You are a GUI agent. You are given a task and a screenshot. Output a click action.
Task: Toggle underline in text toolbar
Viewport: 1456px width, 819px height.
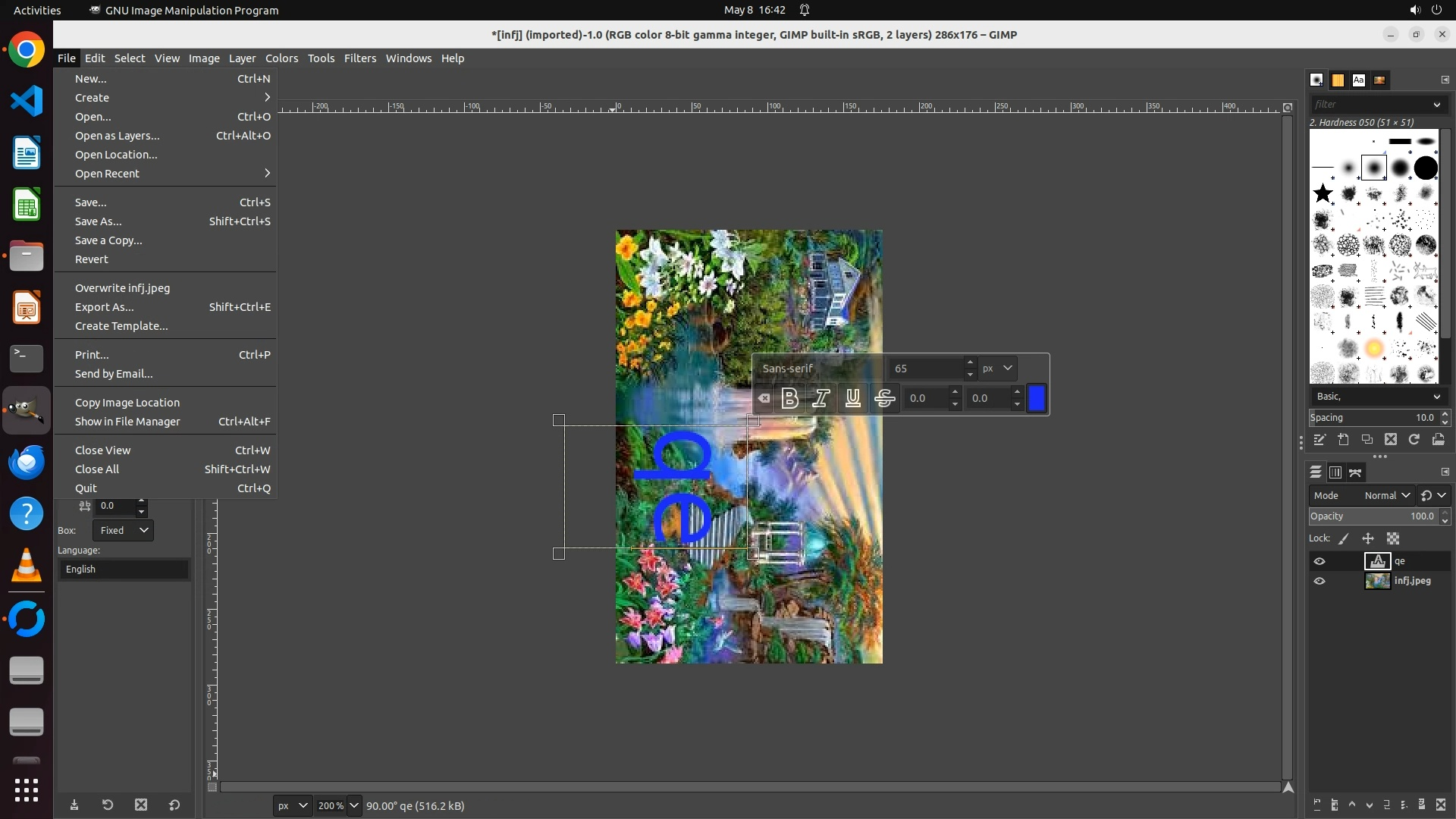[852, 398]
